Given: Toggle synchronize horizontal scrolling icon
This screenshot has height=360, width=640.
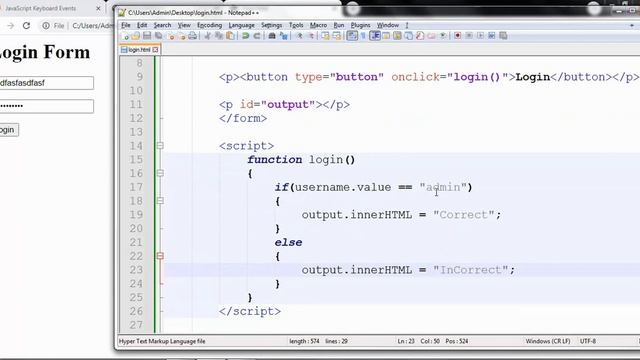Looking at the screenshot, I should click(338, 36).
